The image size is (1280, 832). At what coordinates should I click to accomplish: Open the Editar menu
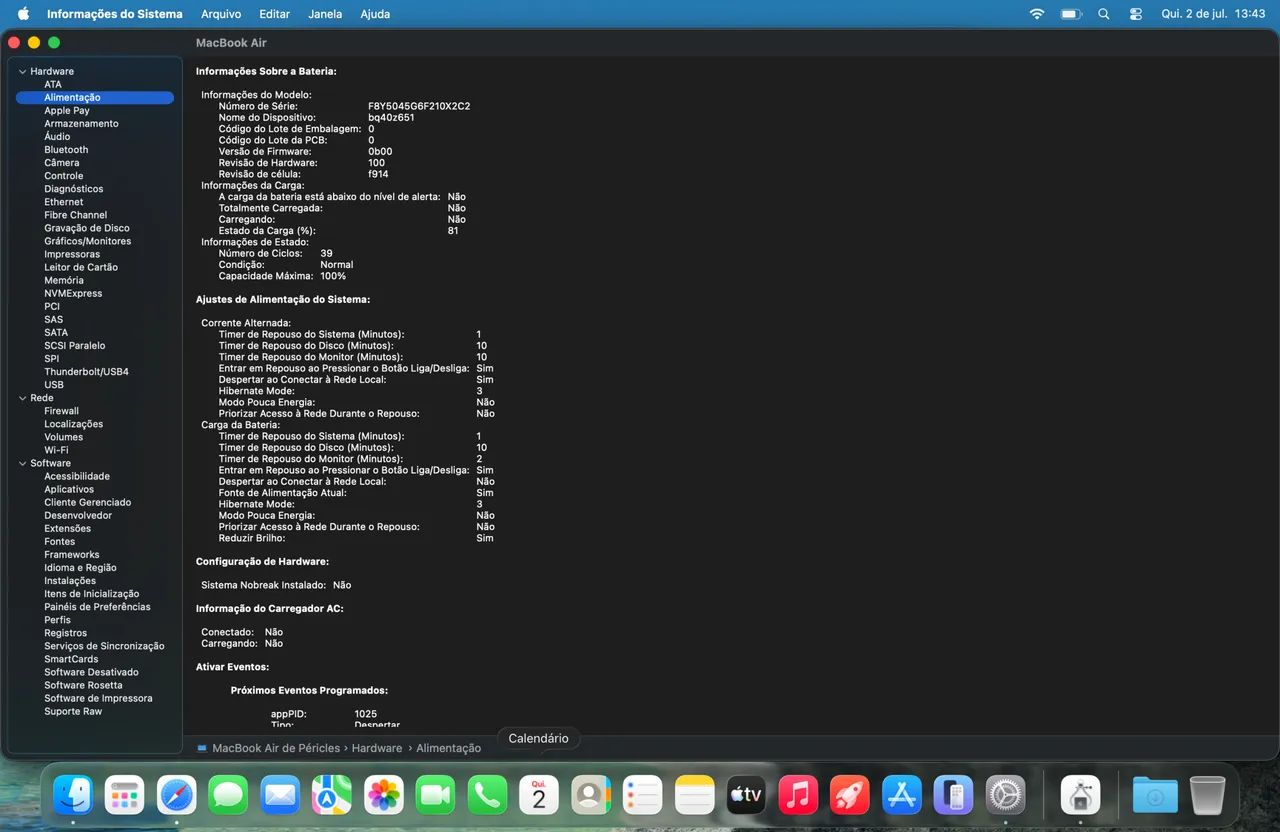(x=274, y=14)
